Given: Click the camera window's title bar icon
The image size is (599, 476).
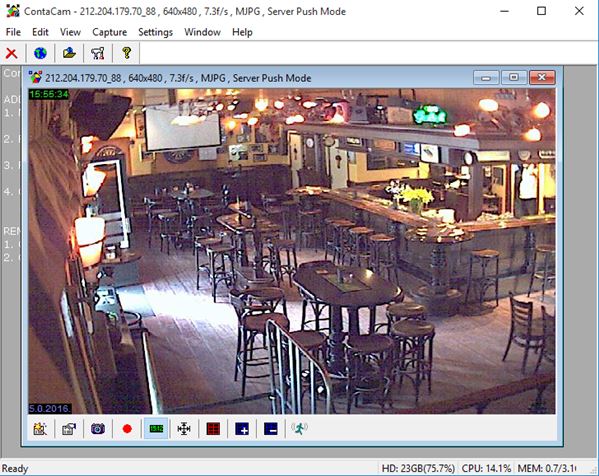Looking at the screenshot, I should pyautogui.click(x=35, y=78).
